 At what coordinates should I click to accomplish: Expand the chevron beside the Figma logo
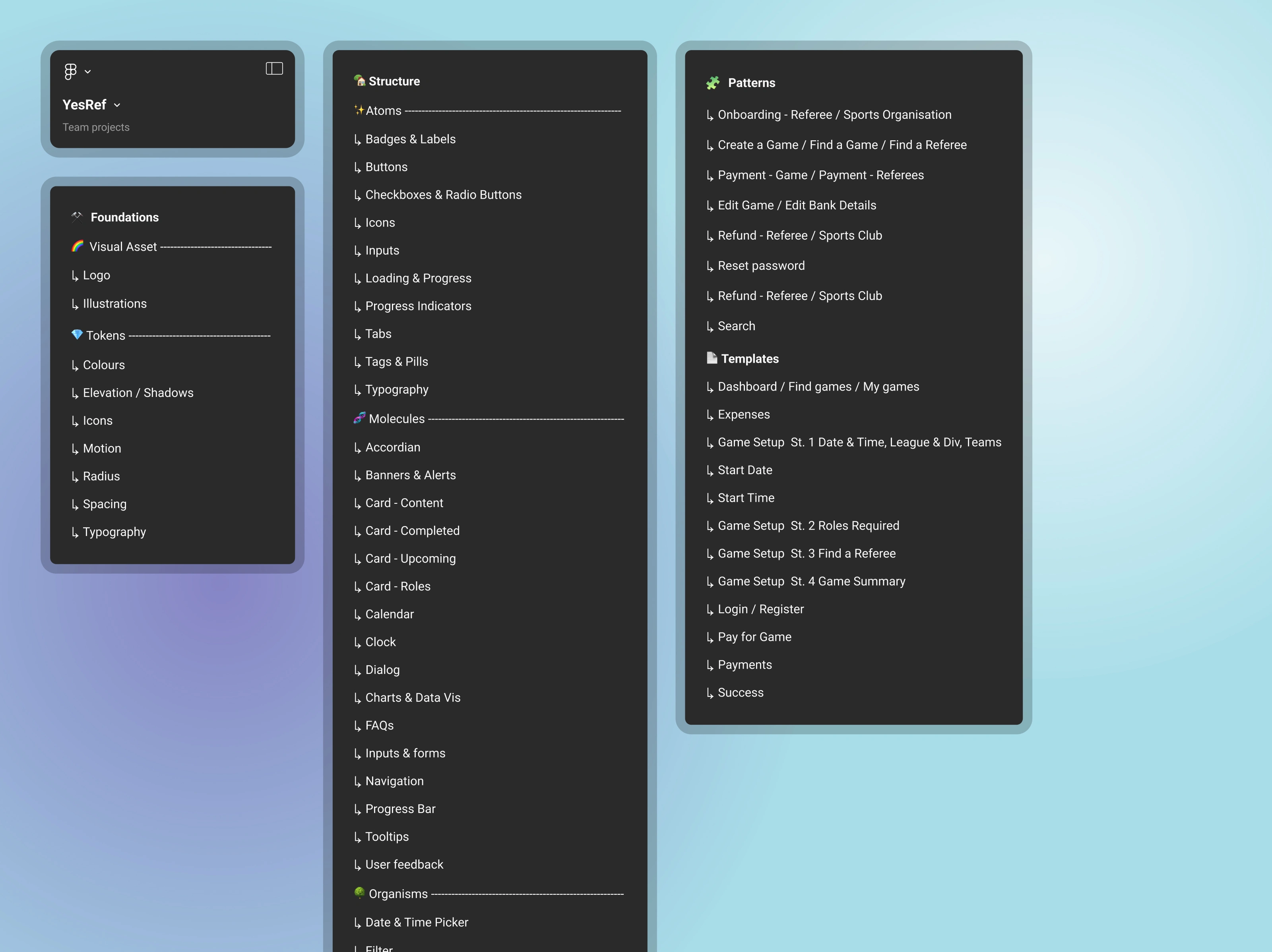pos(88,72)
